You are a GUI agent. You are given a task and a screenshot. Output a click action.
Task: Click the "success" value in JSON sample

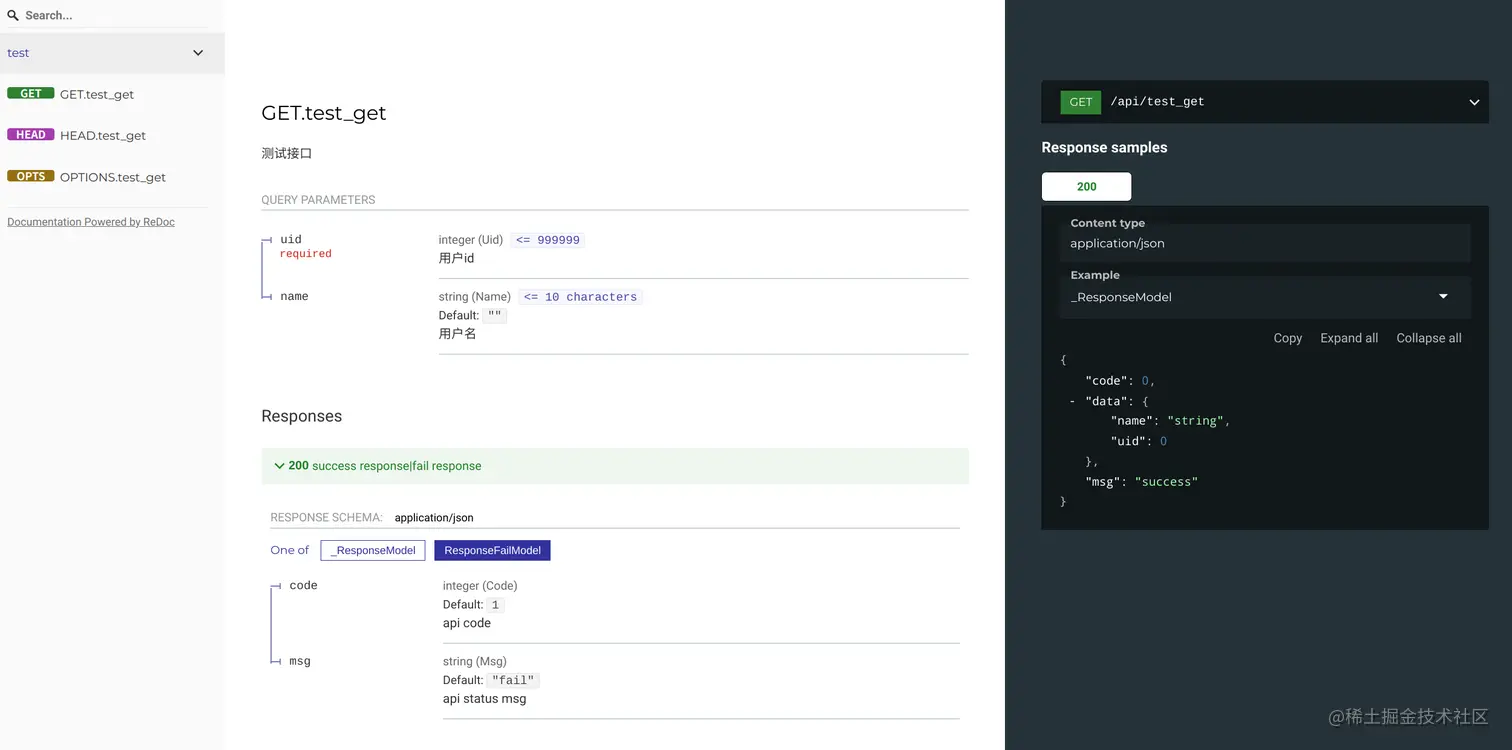tap(1166, 482)
